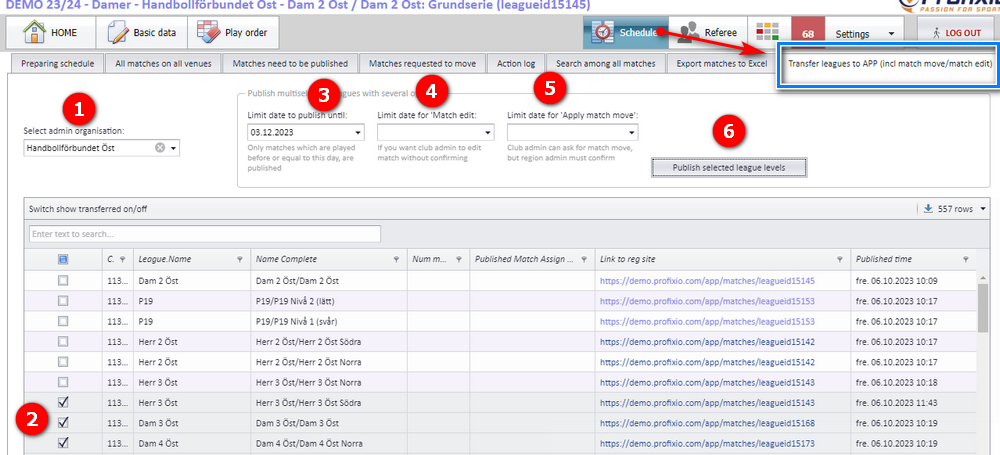
Task: Open the Referee person icon
Action: pyautogui.click(x=688, y=33)
